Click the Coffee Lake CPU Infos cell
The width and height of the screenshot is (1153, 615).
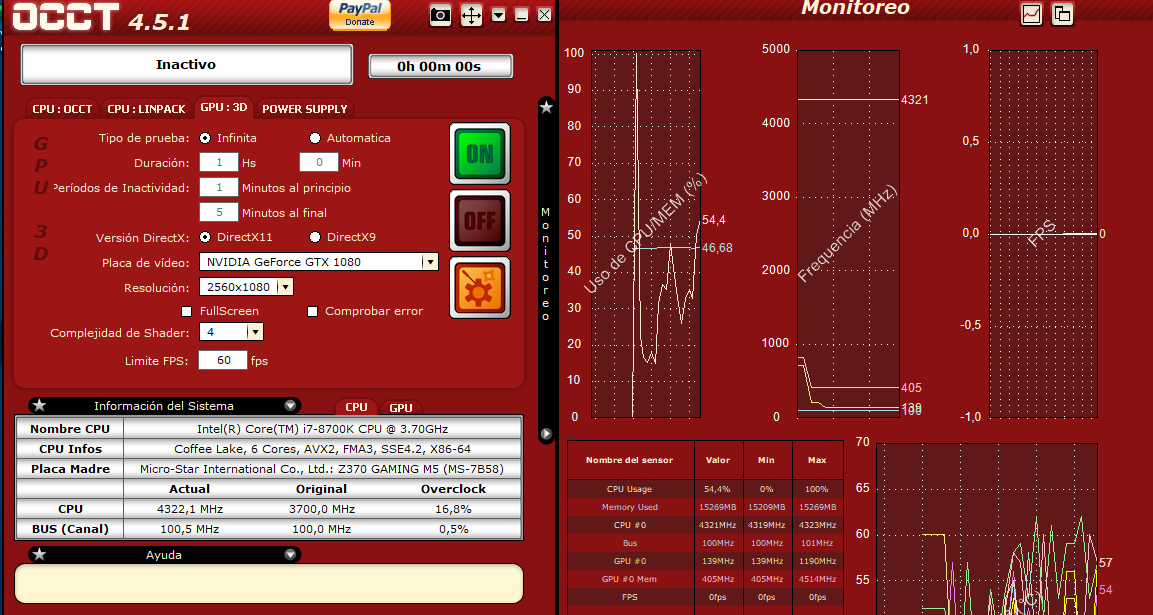click(x=322, y=449)
